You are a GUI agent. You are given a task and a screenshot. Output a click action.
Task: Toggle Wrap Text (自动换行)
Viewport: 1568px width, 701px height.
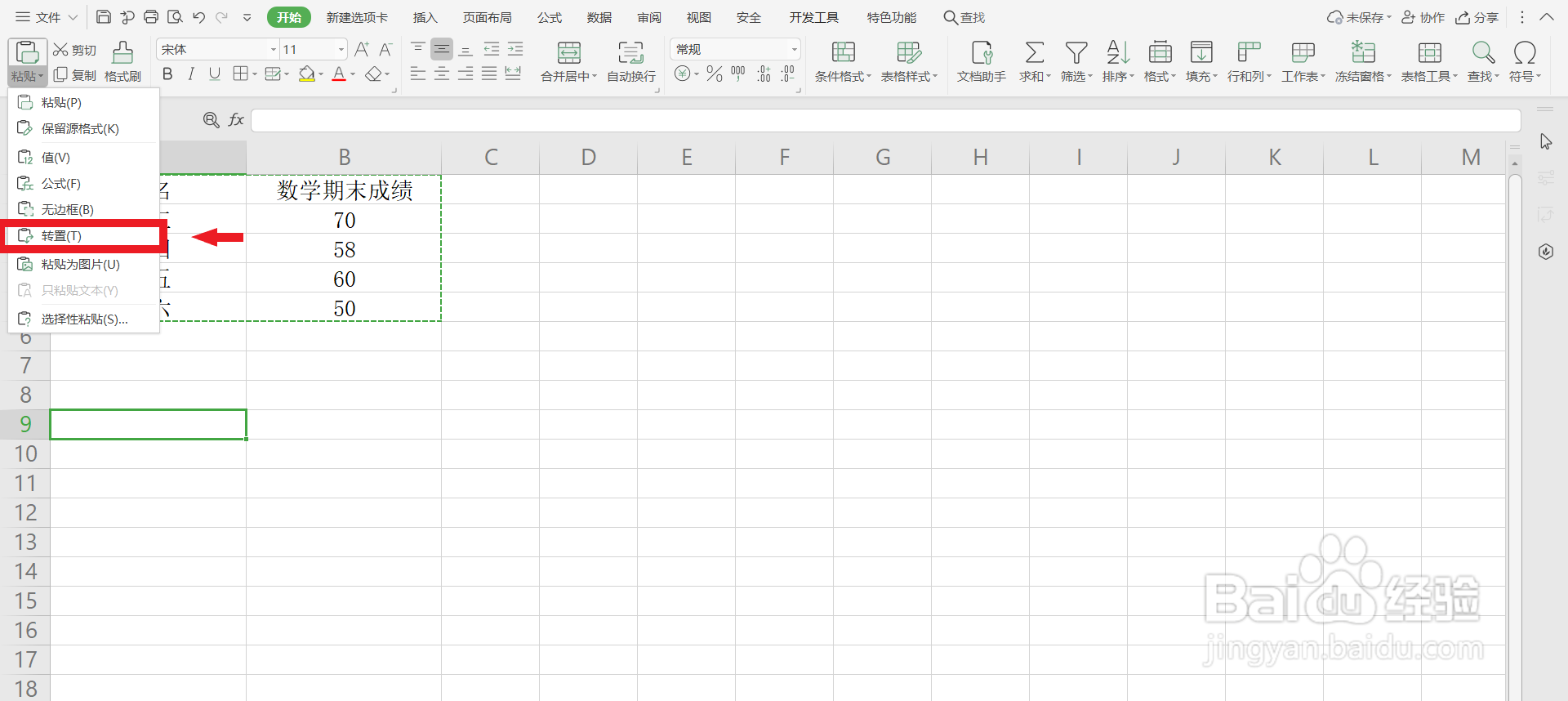pos(631,61)
